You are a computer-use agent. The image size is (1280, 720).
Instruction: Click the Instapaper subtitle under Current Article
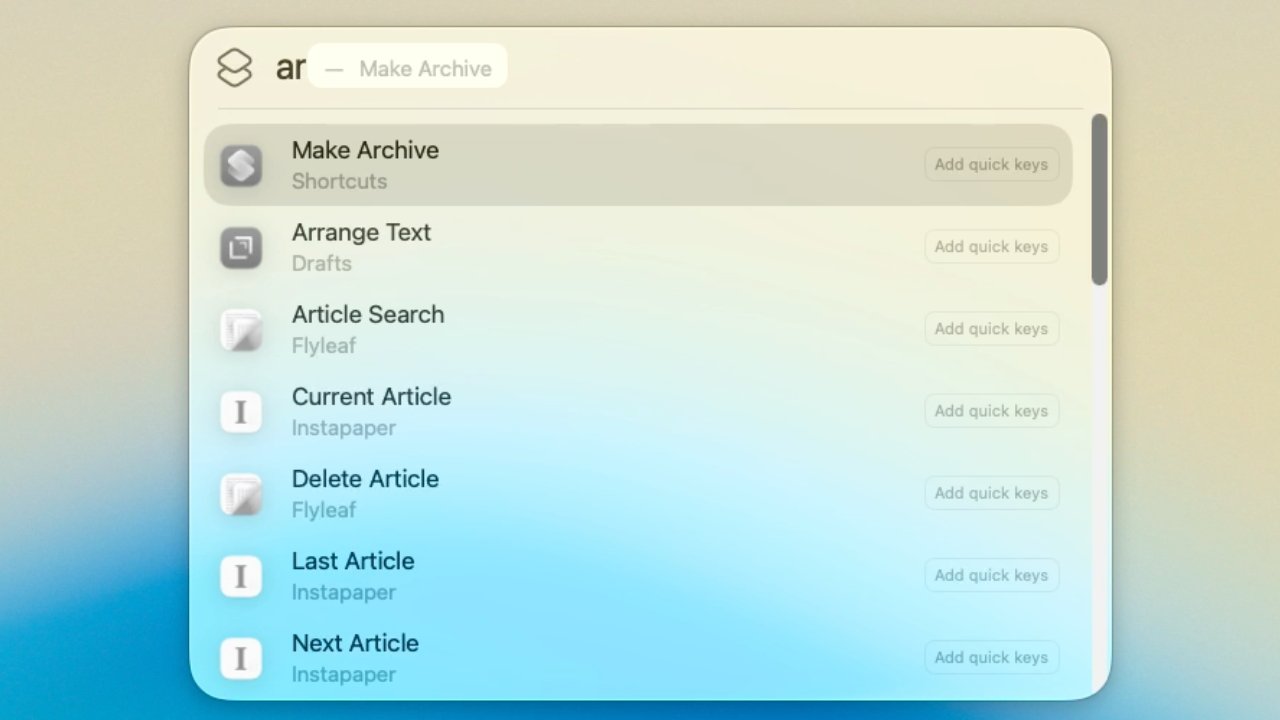[343, 427]
